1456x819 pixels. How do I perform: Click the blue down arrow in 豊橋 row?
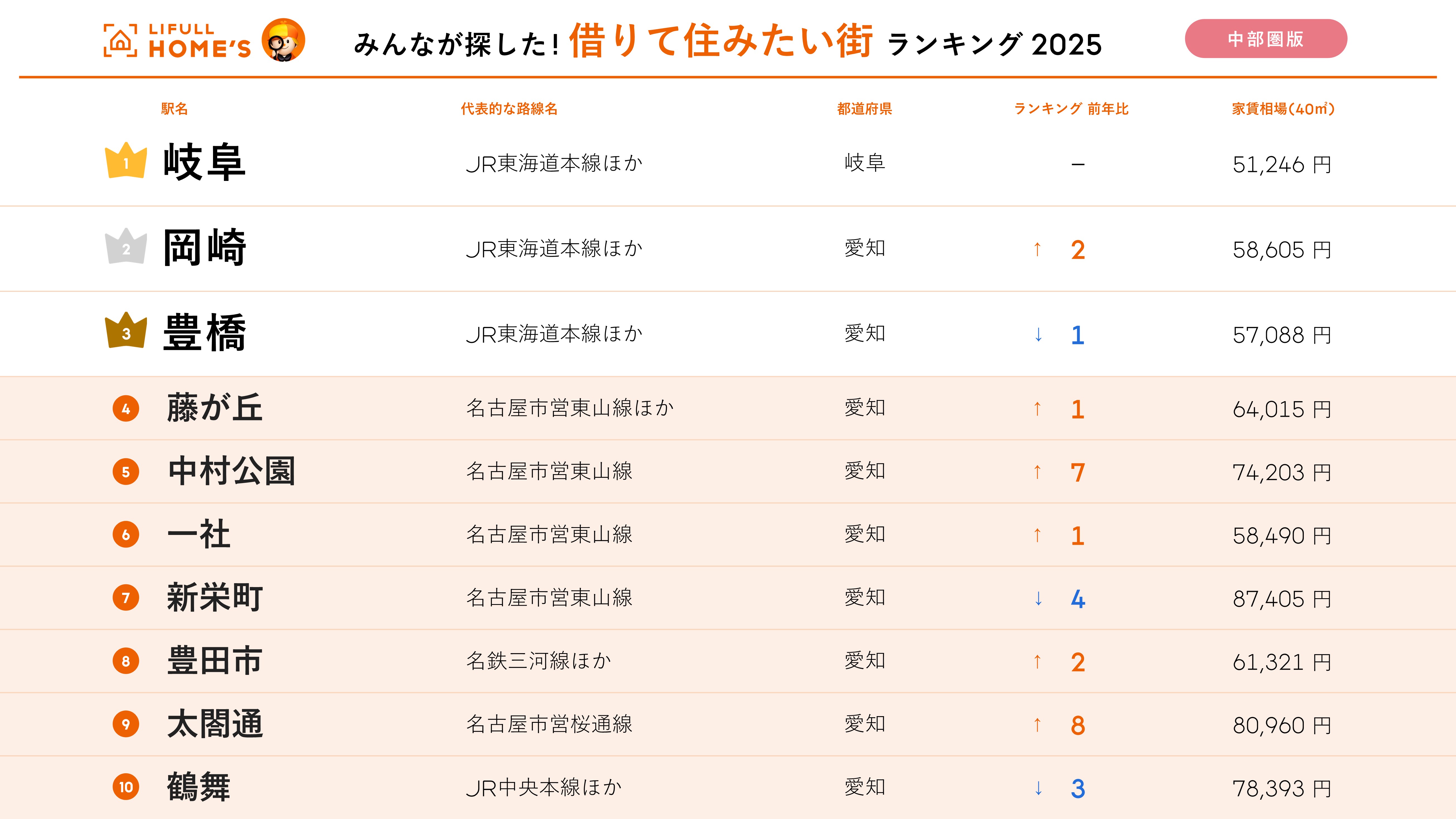pyautogui.click(x=1038, y=335)
